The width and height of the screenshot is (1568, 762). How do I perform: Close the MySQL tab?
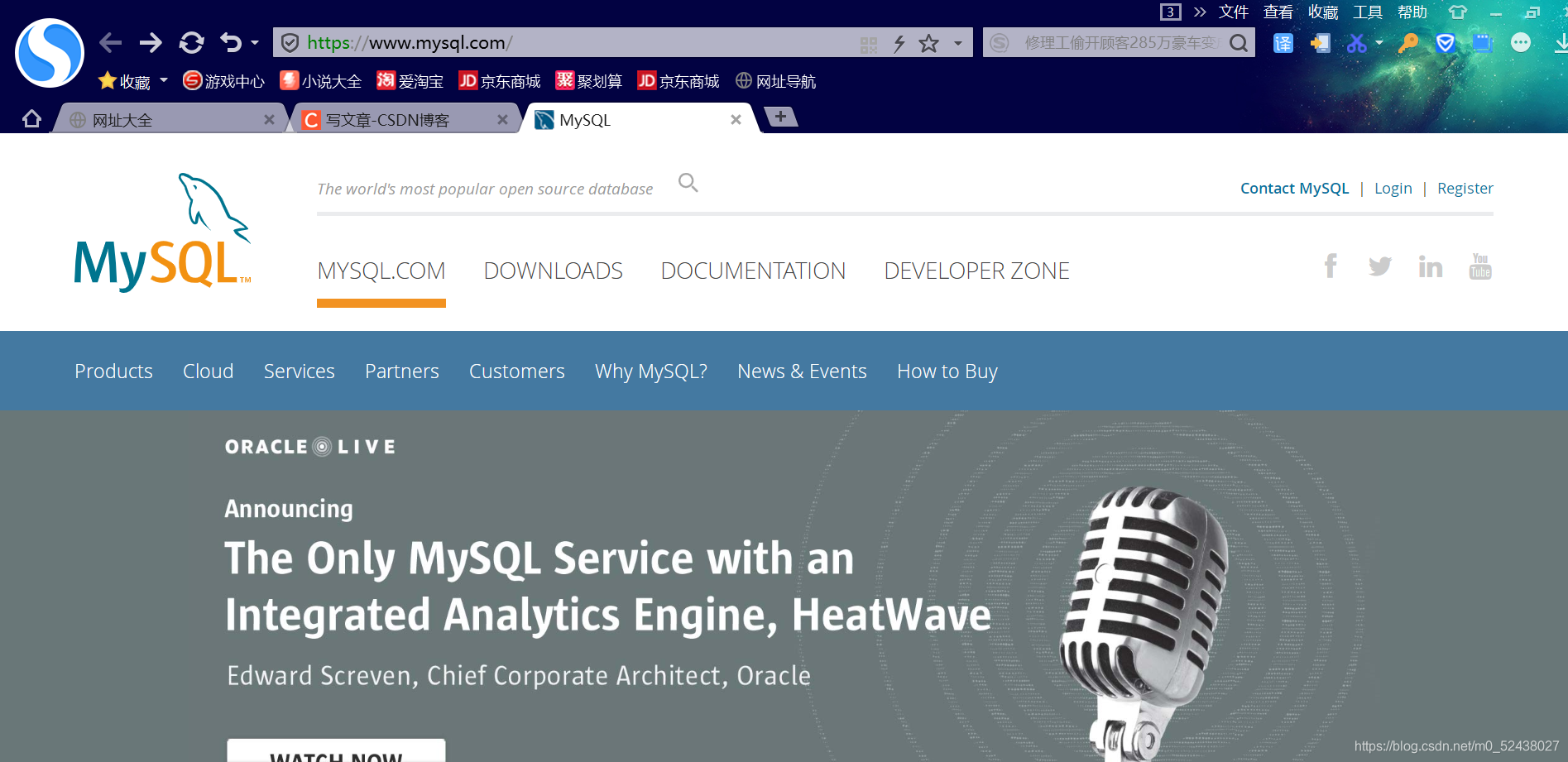pyautogui.click(x=736, y=120)
